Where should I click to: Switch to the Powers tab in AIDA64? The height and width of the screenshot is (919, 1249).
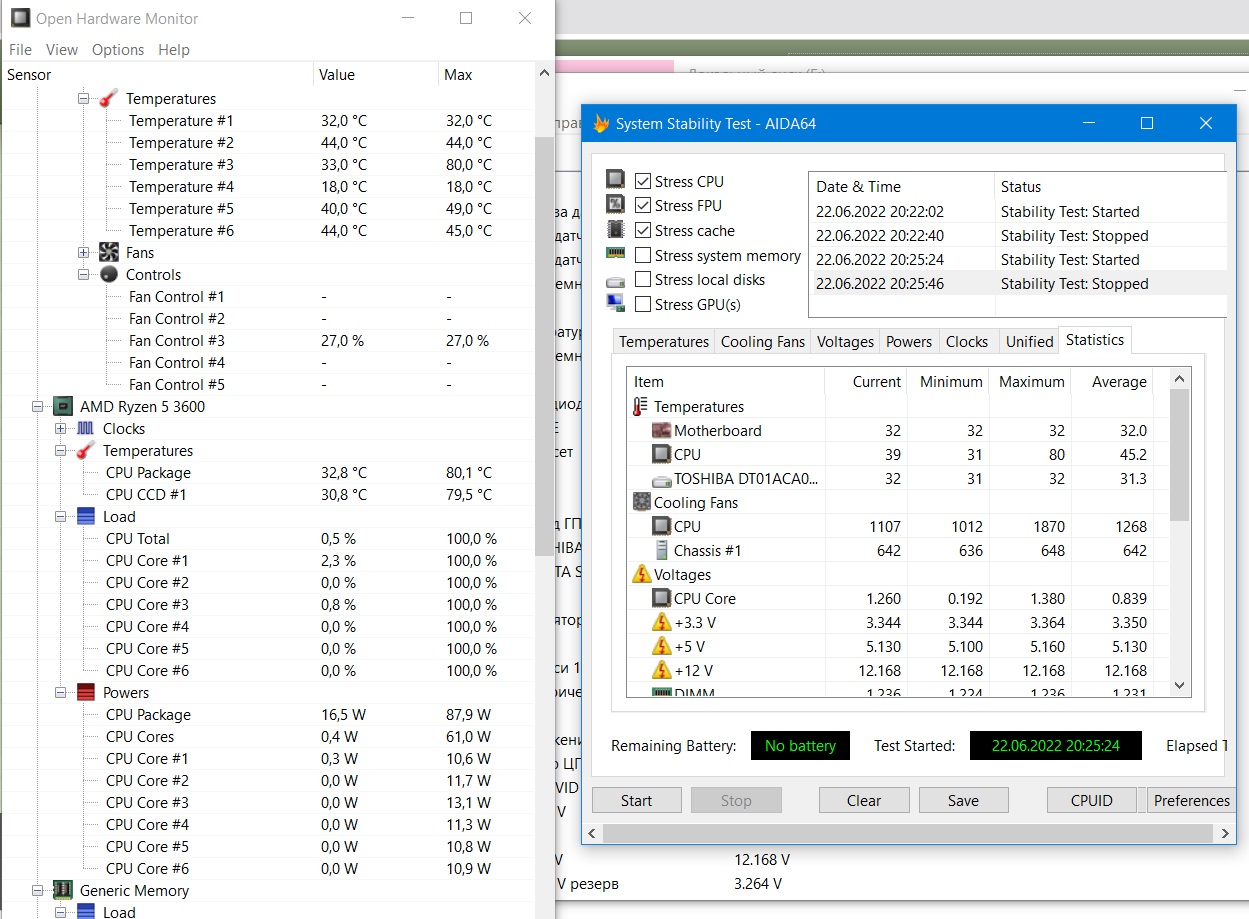click(x=909, y=342)
